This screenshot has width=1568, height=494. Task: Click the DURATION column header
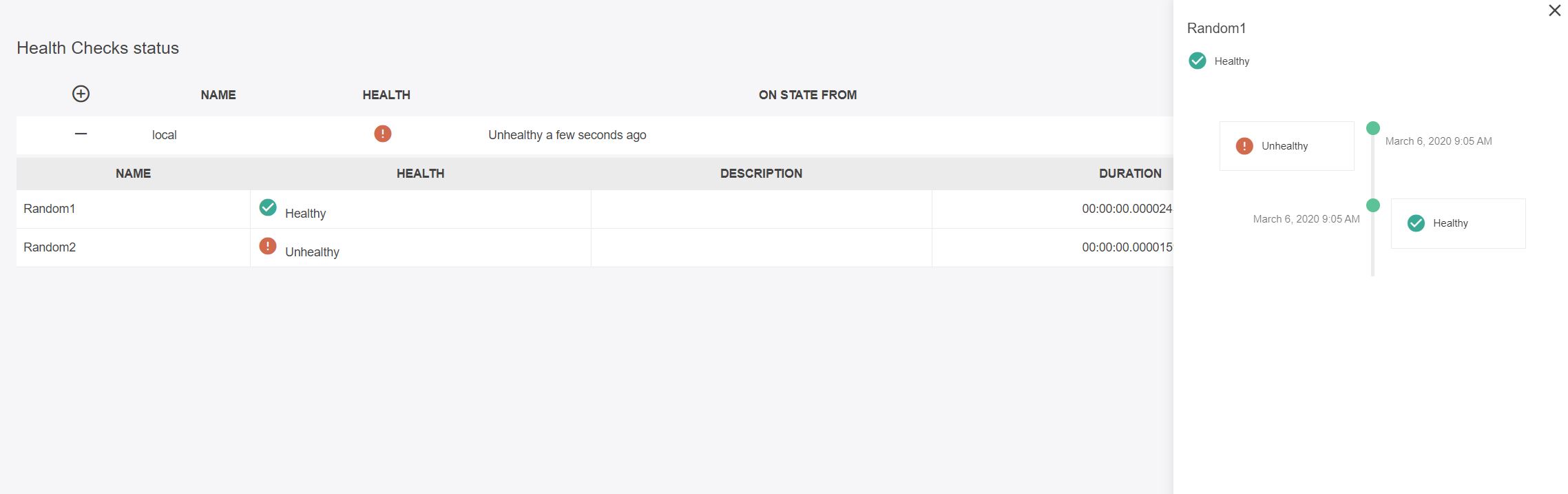(x=1129, y=174)
